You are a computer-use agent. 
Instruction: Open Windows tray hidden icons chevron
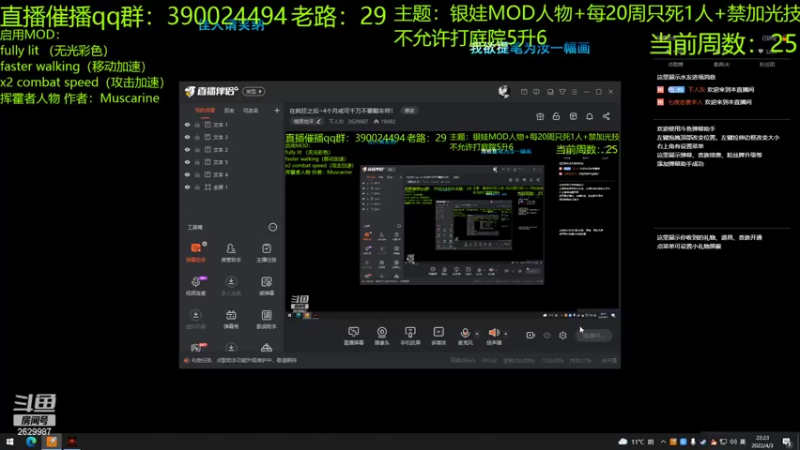(x=663, y=442)
